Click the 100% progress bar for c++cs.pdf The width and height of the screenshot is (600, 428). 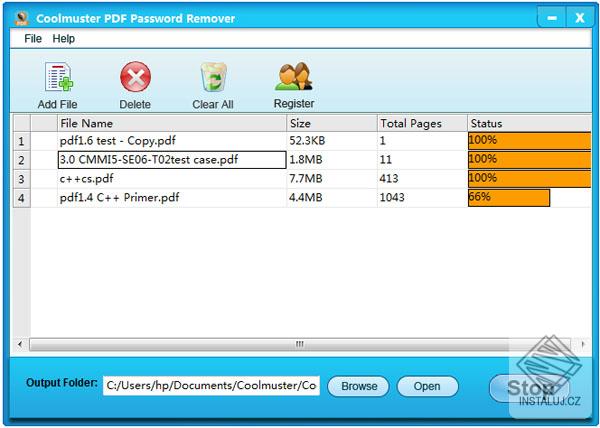click(530, 179)
